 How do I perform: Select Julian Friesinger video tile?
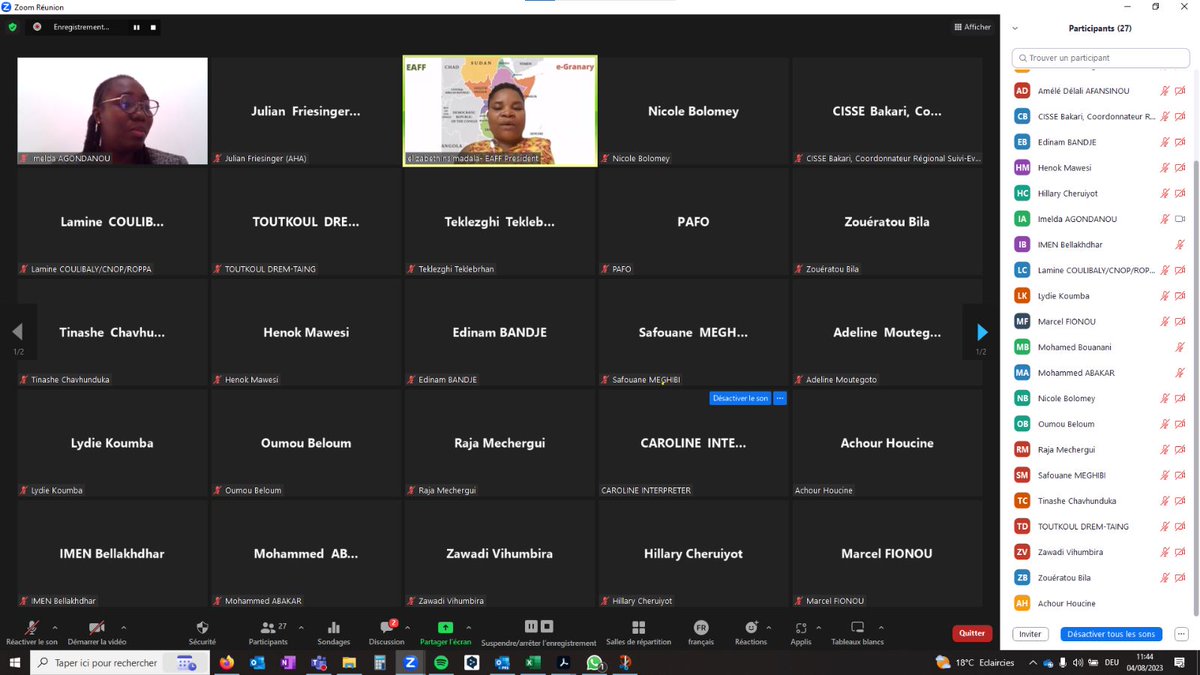306,111
